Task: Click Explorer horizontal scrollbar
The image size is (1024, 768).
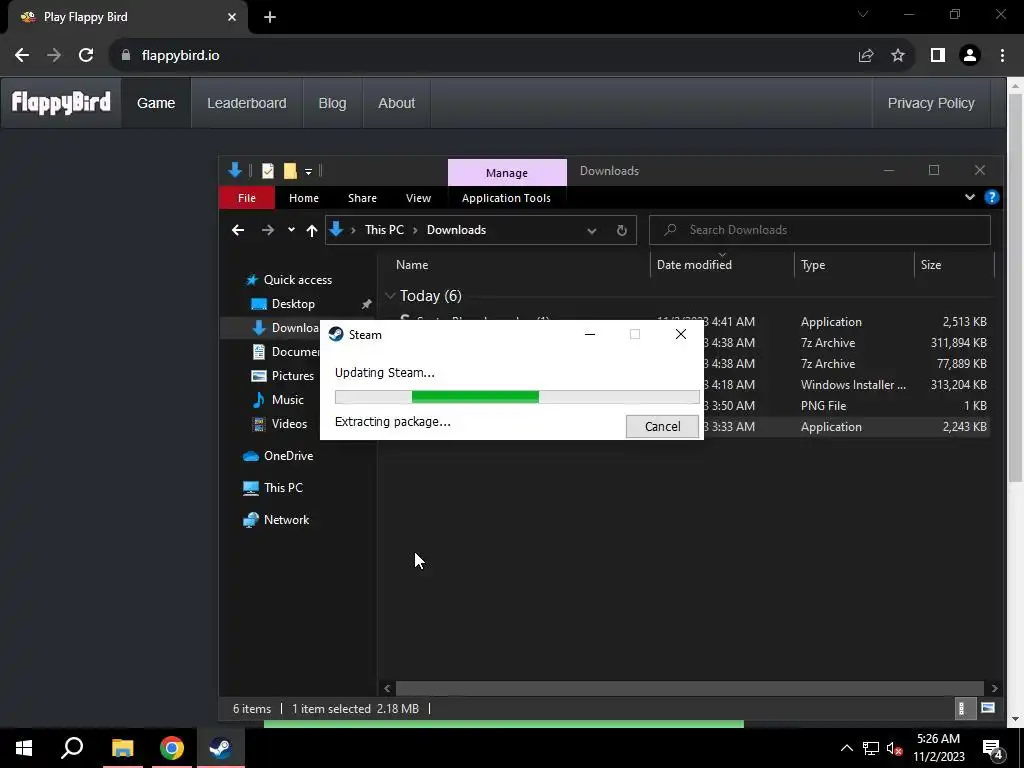Action: pos(690,688)
